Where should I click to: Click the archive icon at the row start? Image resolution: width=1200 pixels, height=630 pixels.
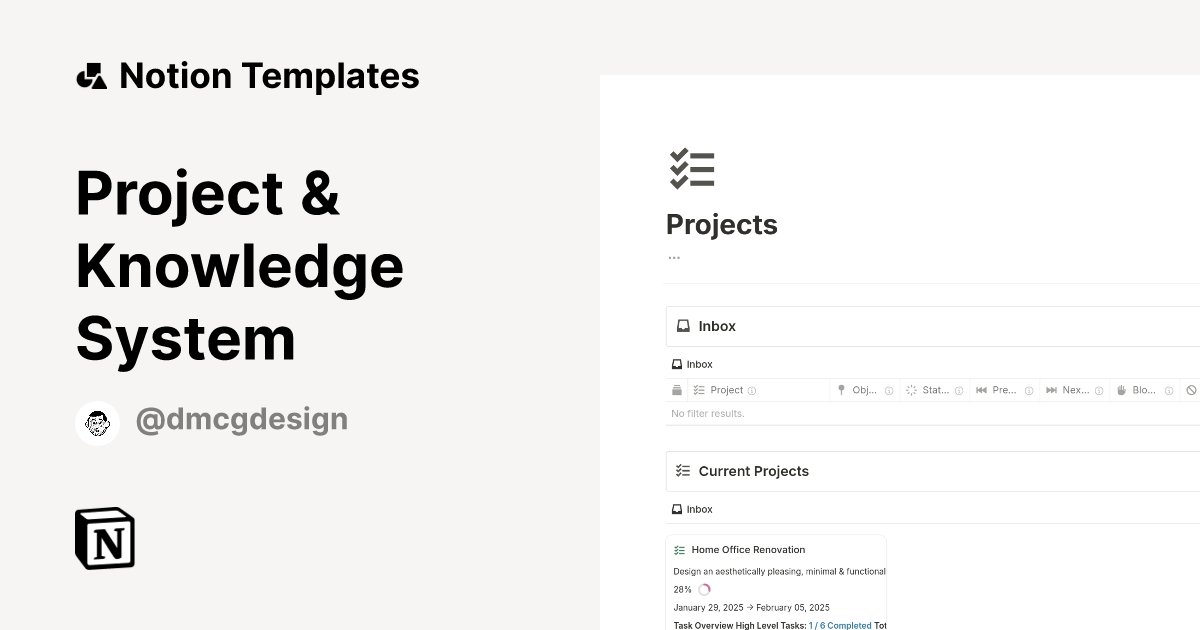coord(677,389)
